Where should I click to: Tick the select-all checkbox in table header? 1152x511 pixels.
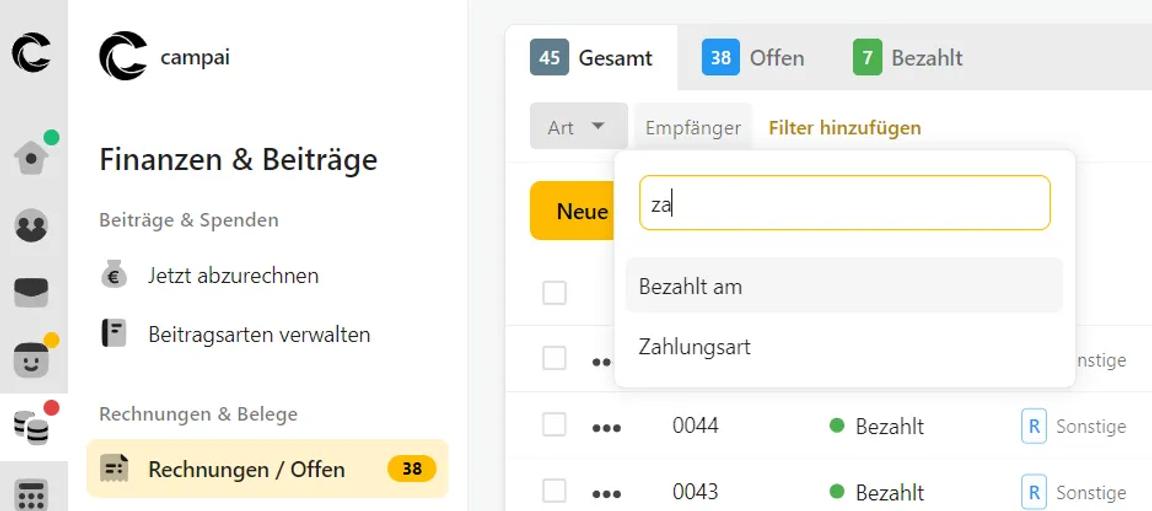pyautogui.click(x=554, y=293)
